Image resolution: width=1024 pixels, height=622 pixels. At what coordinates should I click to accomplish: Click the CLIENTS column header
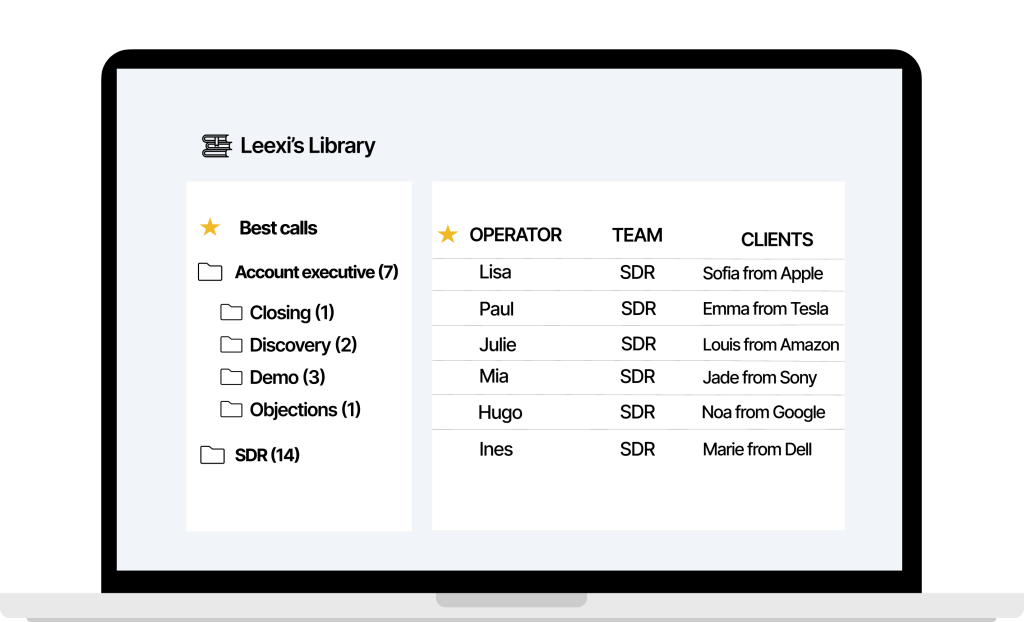tap(777, 240)
